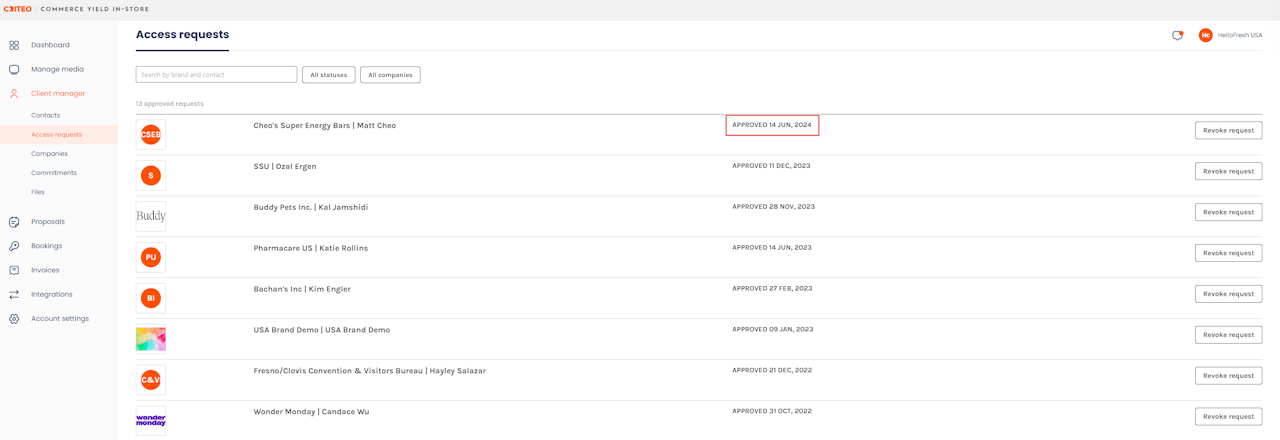The height and width of the screenshot is (440, 1280).
Task: Open the All companies filter dropdown
Action: click(390, 75)
